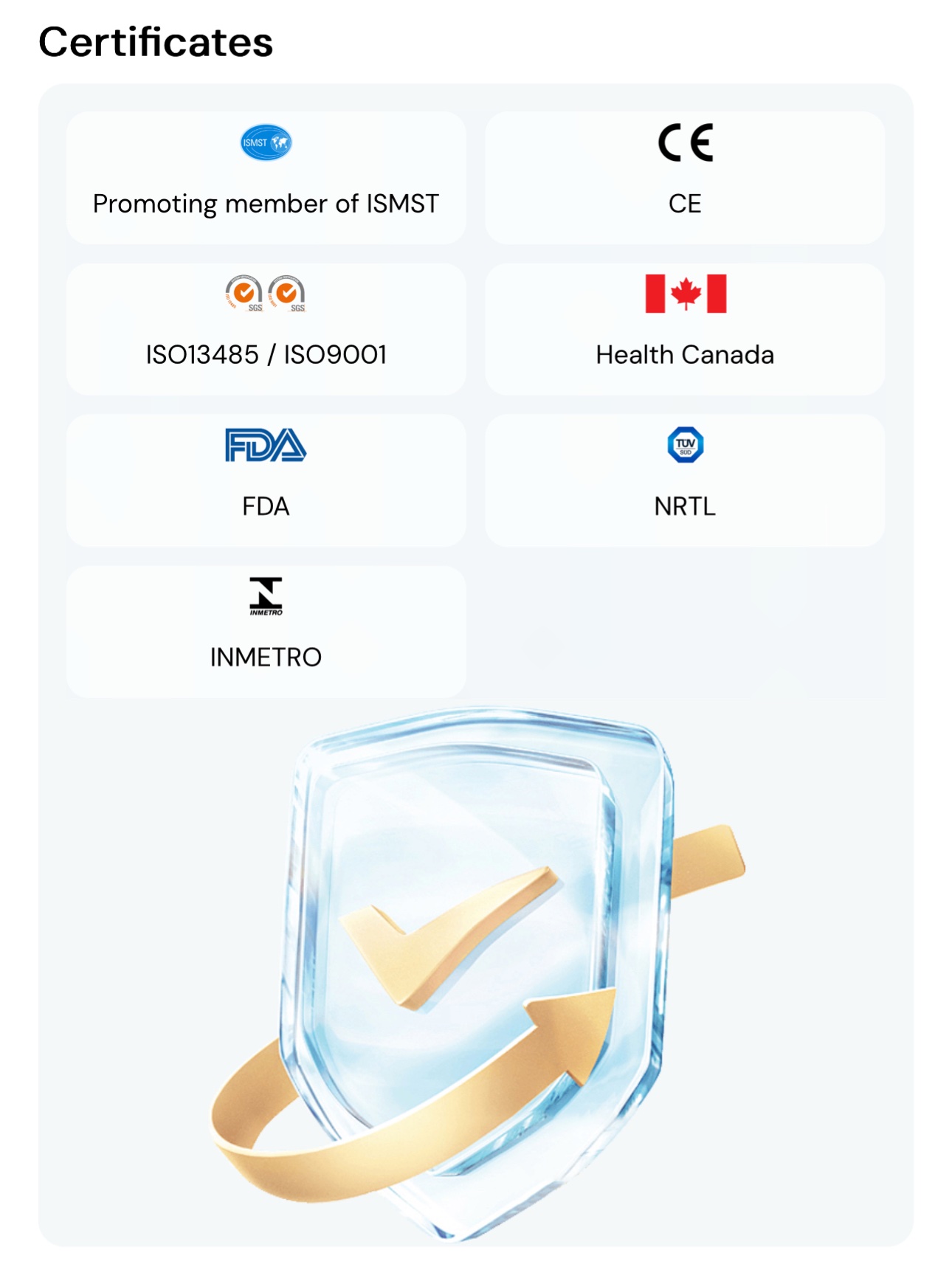
Task: Click the blue FDA logo
Action: 266,445
